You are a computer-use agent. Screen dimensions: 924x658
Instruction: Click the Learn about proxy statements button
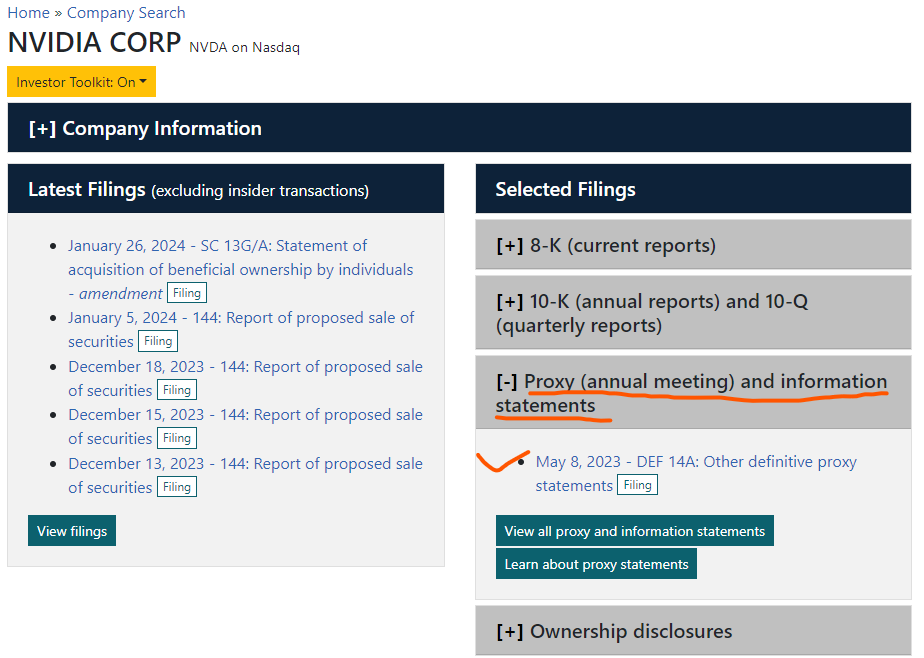pos(596,564)
